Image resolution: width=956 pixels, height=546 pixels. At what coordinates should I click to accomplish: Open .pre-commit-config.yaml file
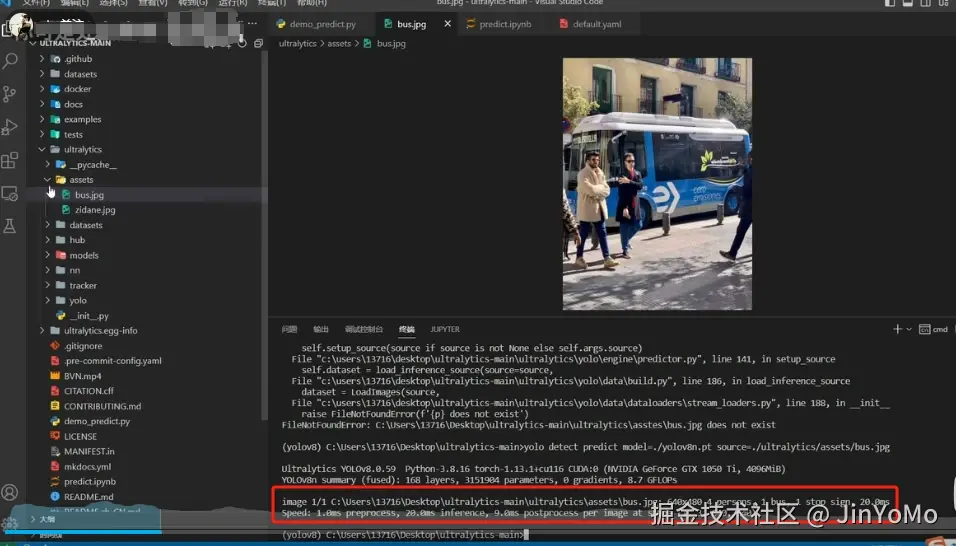pyautogui.click(x=113, y=361)
